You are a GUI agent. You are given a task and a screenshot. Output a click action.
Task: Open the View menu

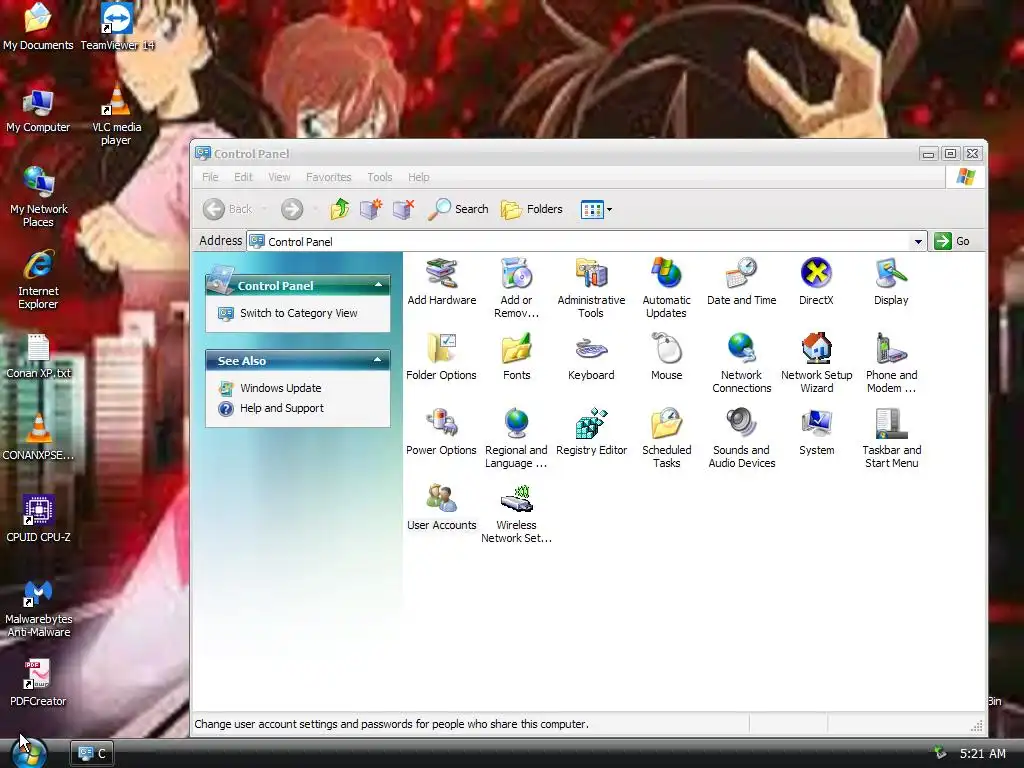click(x=279, y=177)
